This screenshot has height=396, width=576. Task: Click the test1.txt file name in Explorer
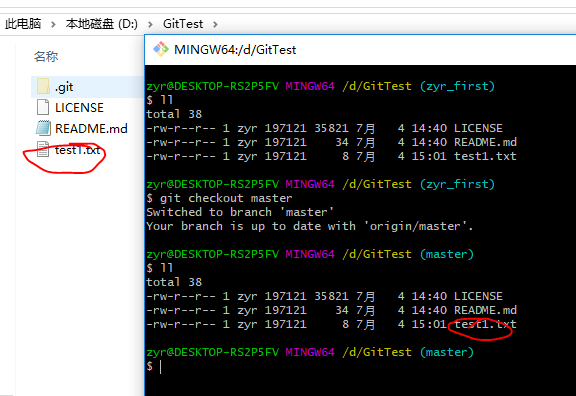point(78,150)
